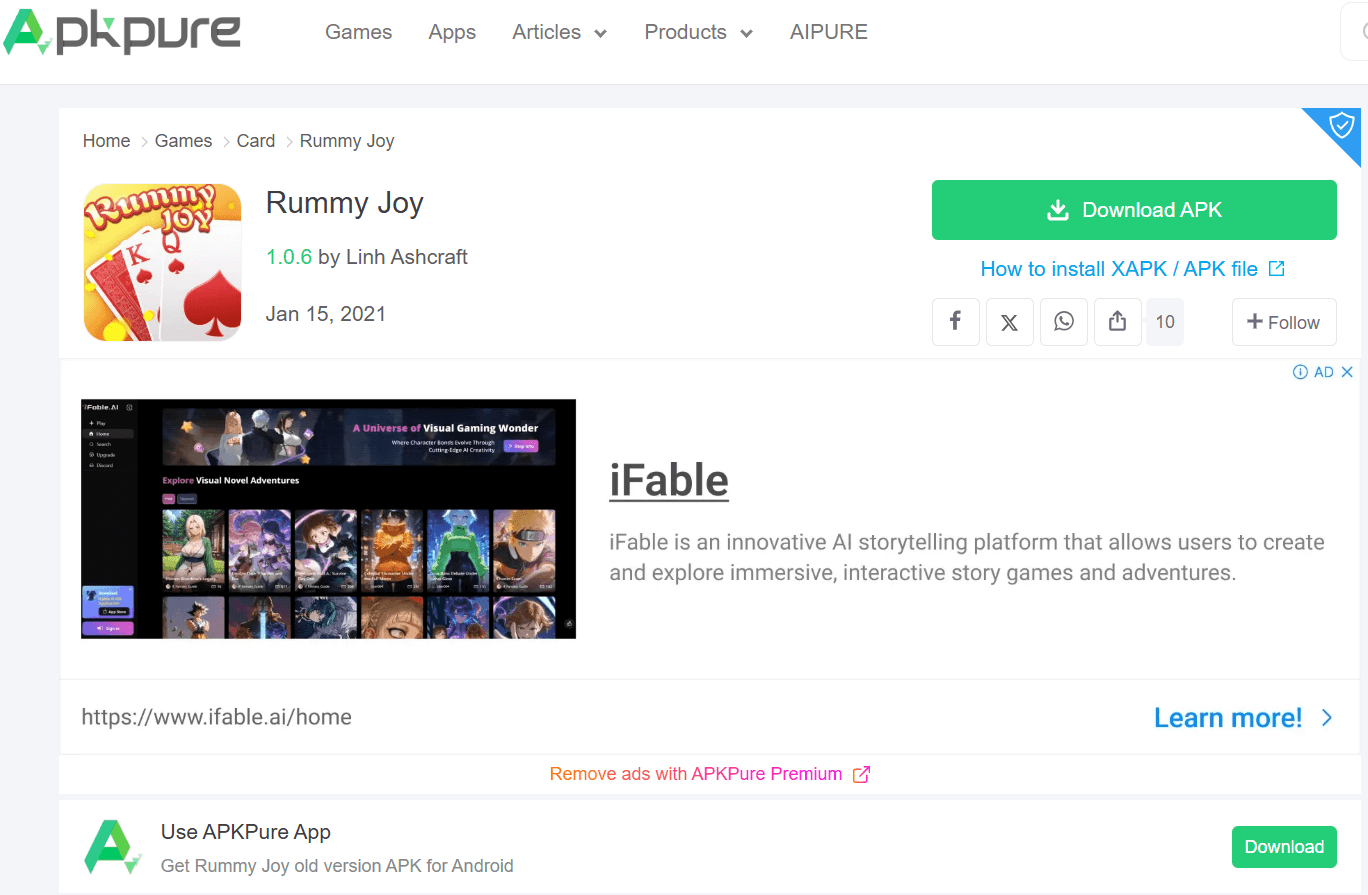
Task: Close the iFable ad with X
Action: coord(1347,372)
